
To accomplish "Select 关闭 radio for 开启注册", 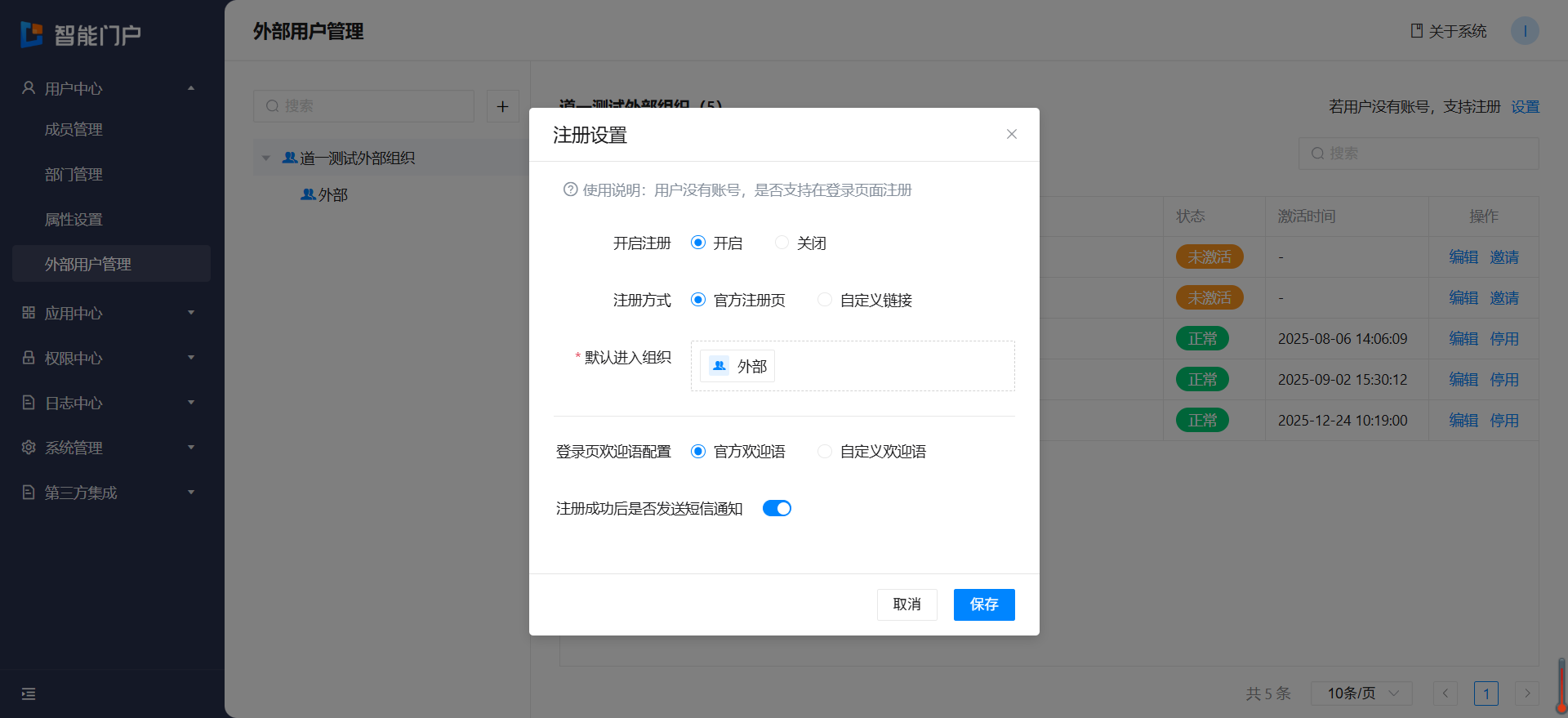I will 782,243.
